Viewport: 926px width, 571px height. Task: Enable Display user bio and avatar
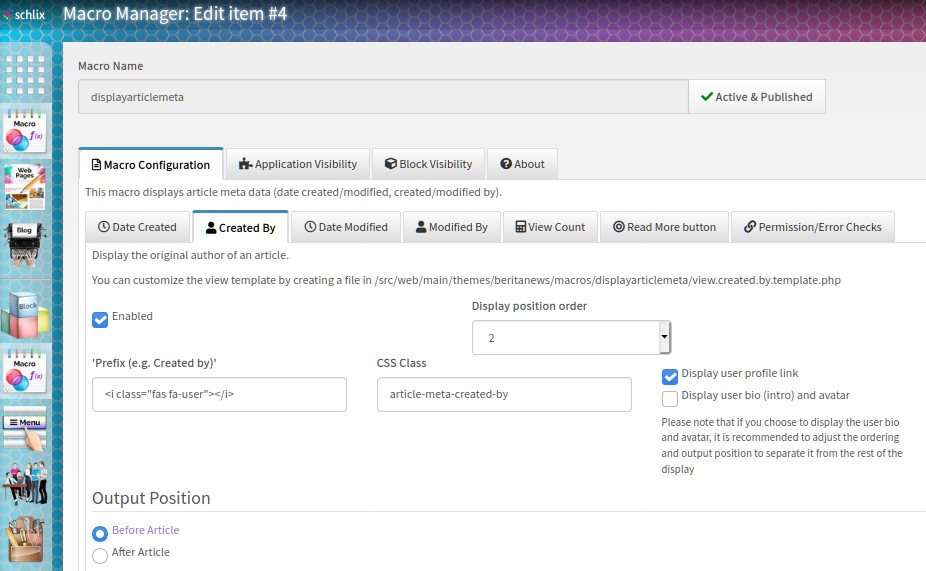pyautogui.click(x=670, y=398)
